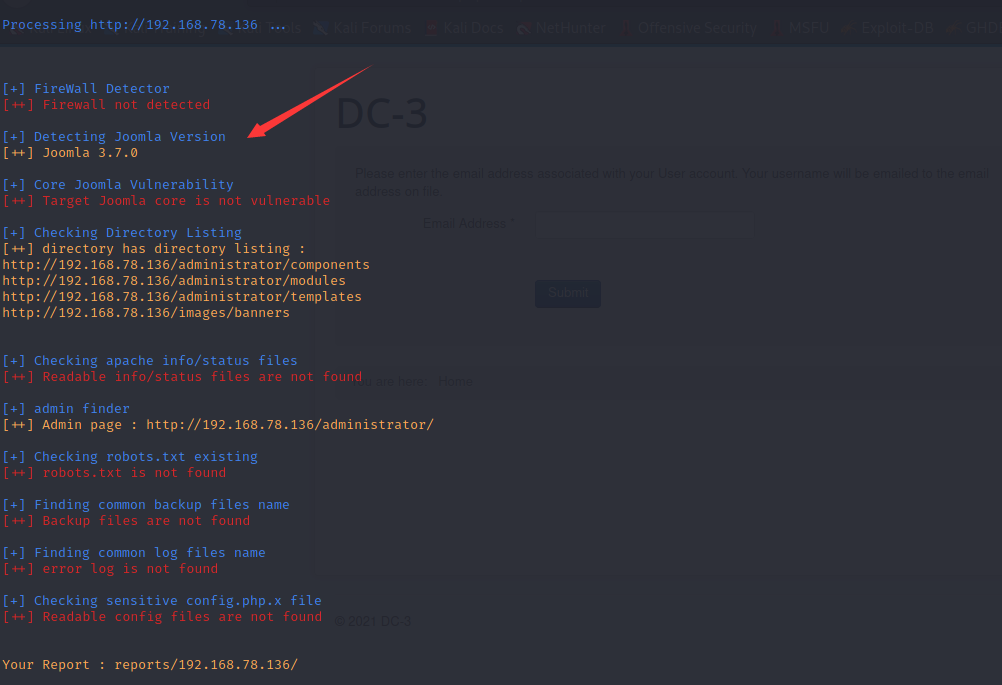
Task: Click the DC-3 page heading
Action: 382,114
